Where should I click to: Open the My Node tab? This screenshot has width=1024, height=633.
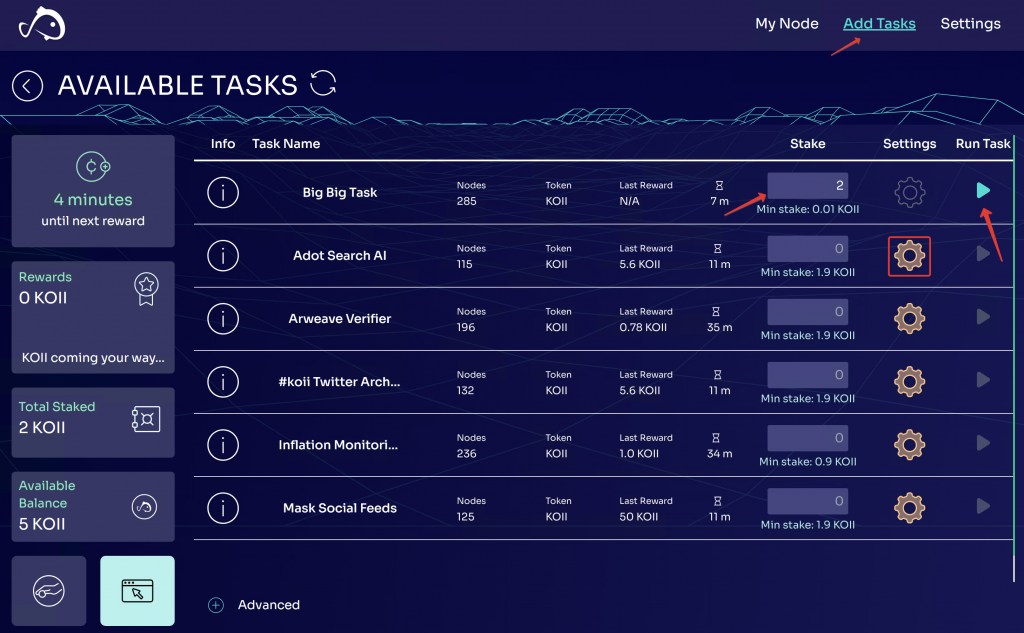(786, 24)
